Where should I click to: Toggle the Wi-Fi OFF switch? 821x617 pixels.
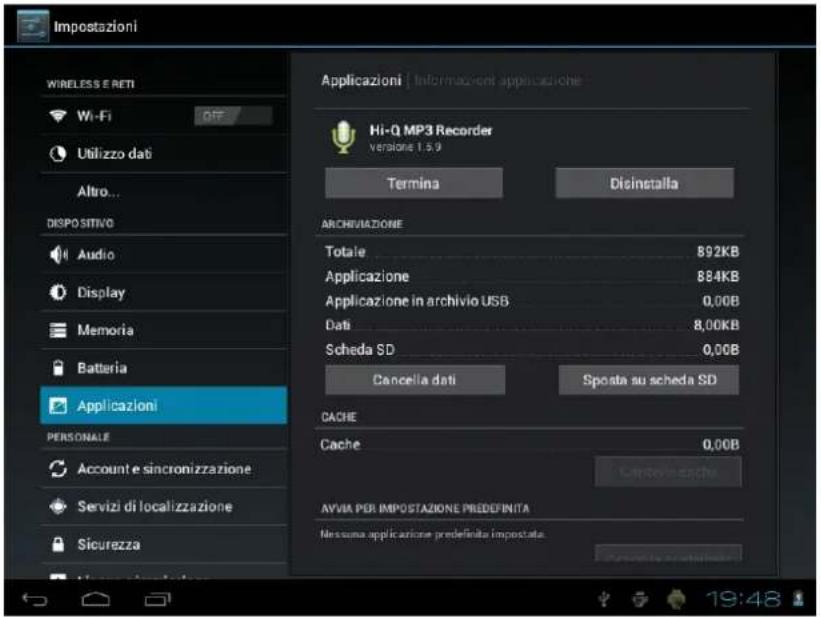233,116
